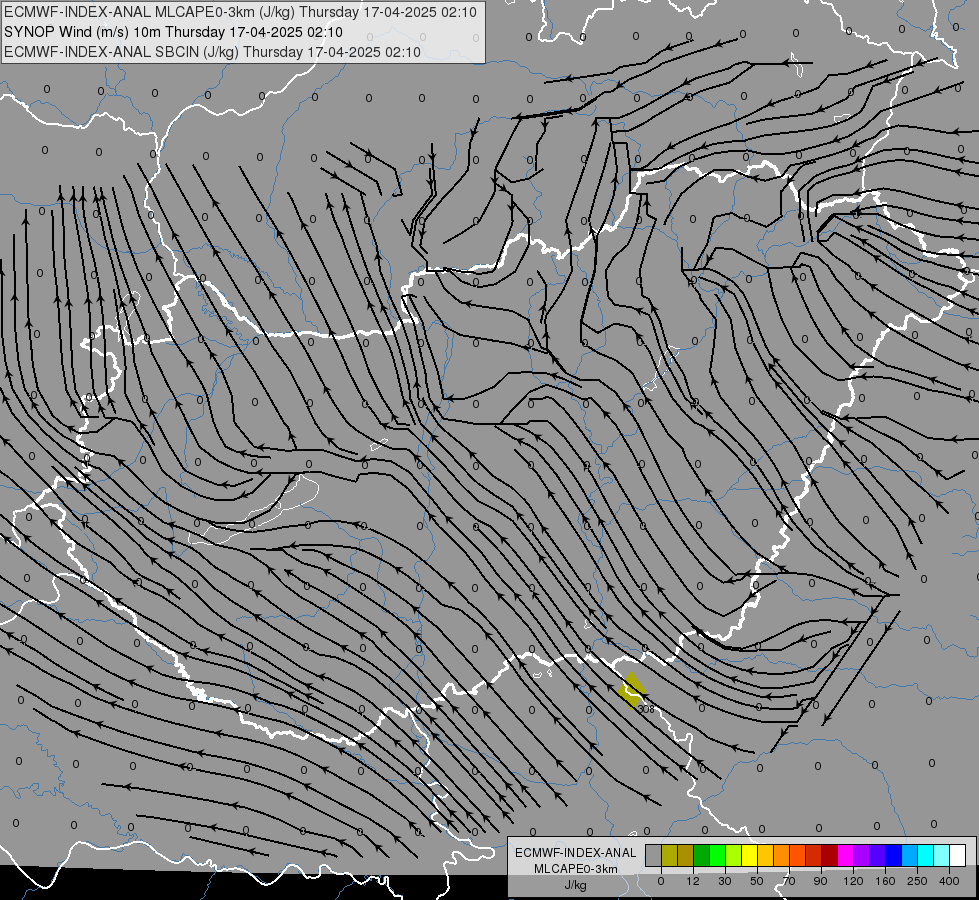
Task: Click the legend scale value 120
Action: pos(854,881)
